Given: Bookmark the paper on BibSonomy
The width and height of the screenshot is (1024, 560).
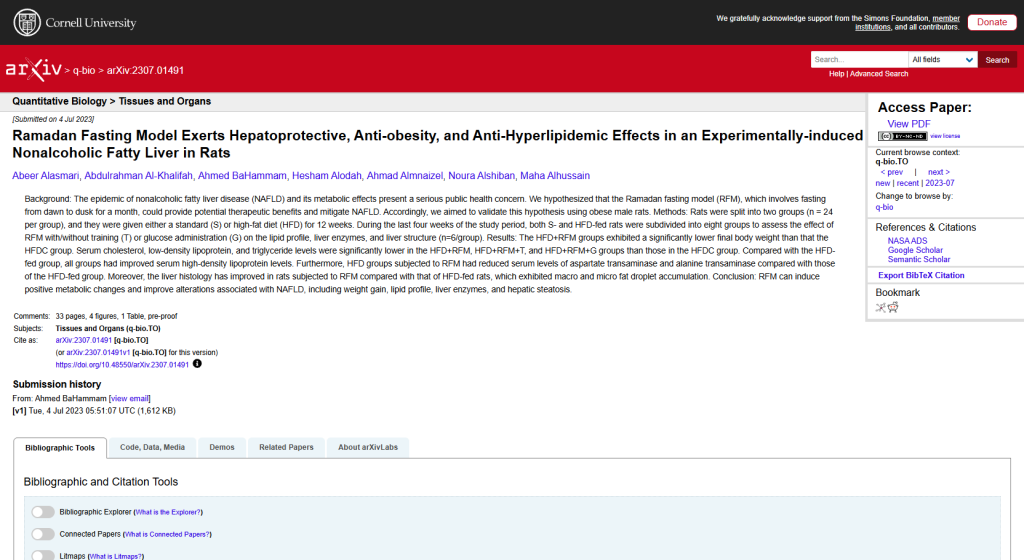Looking at the screenshot, I should [881, 307].
